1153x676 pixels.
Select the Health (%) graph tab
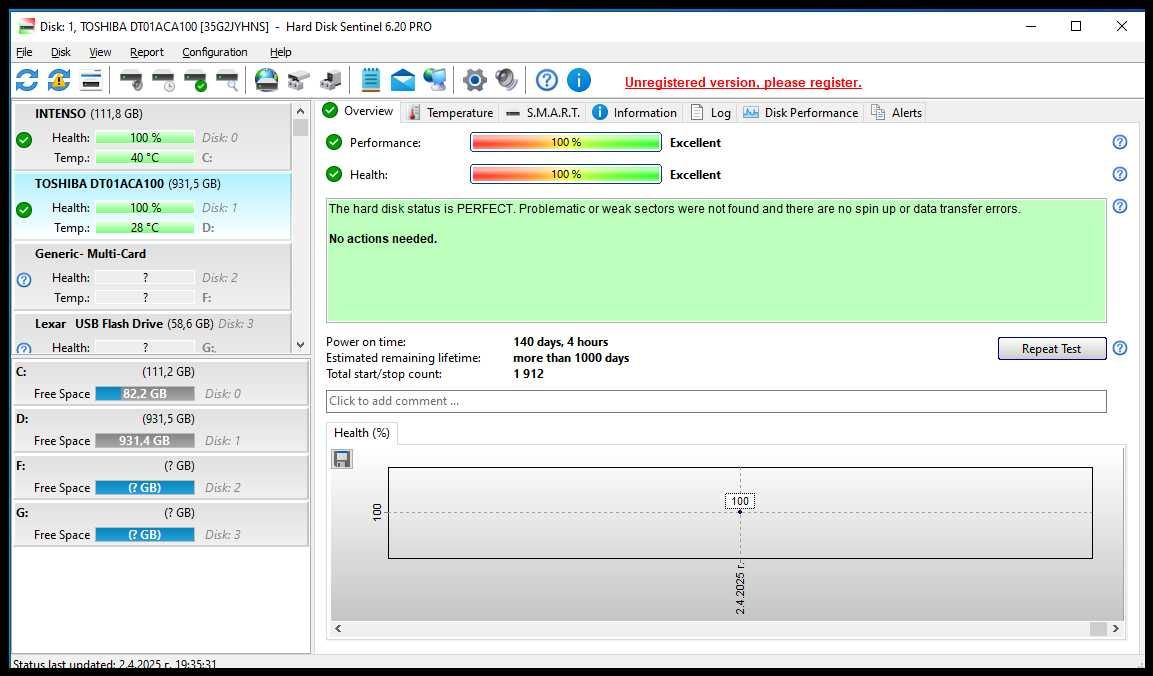(362, 433)
